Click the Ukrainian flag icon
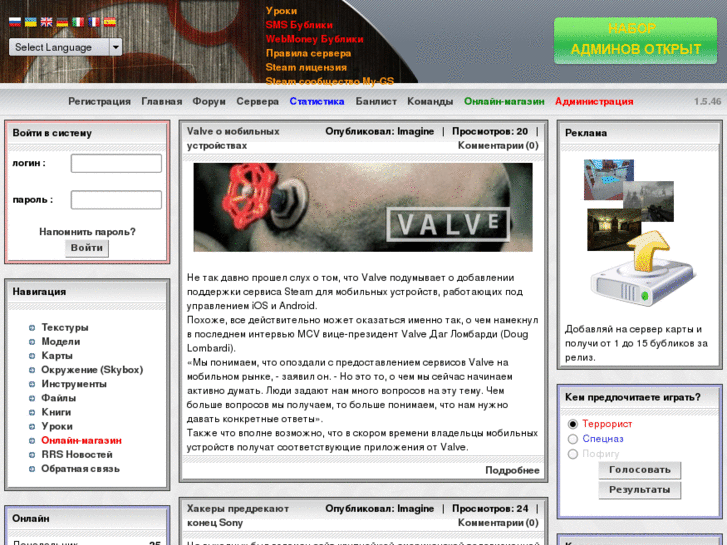The image size is (727, 545). 31,22
